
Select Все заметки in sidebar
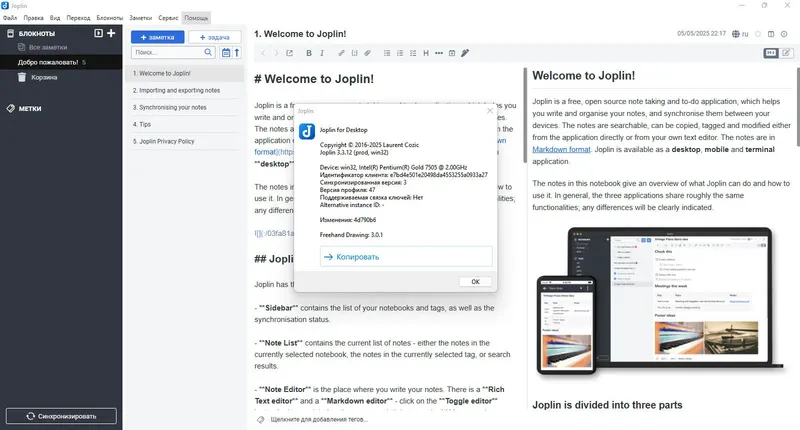pos(48,47)
